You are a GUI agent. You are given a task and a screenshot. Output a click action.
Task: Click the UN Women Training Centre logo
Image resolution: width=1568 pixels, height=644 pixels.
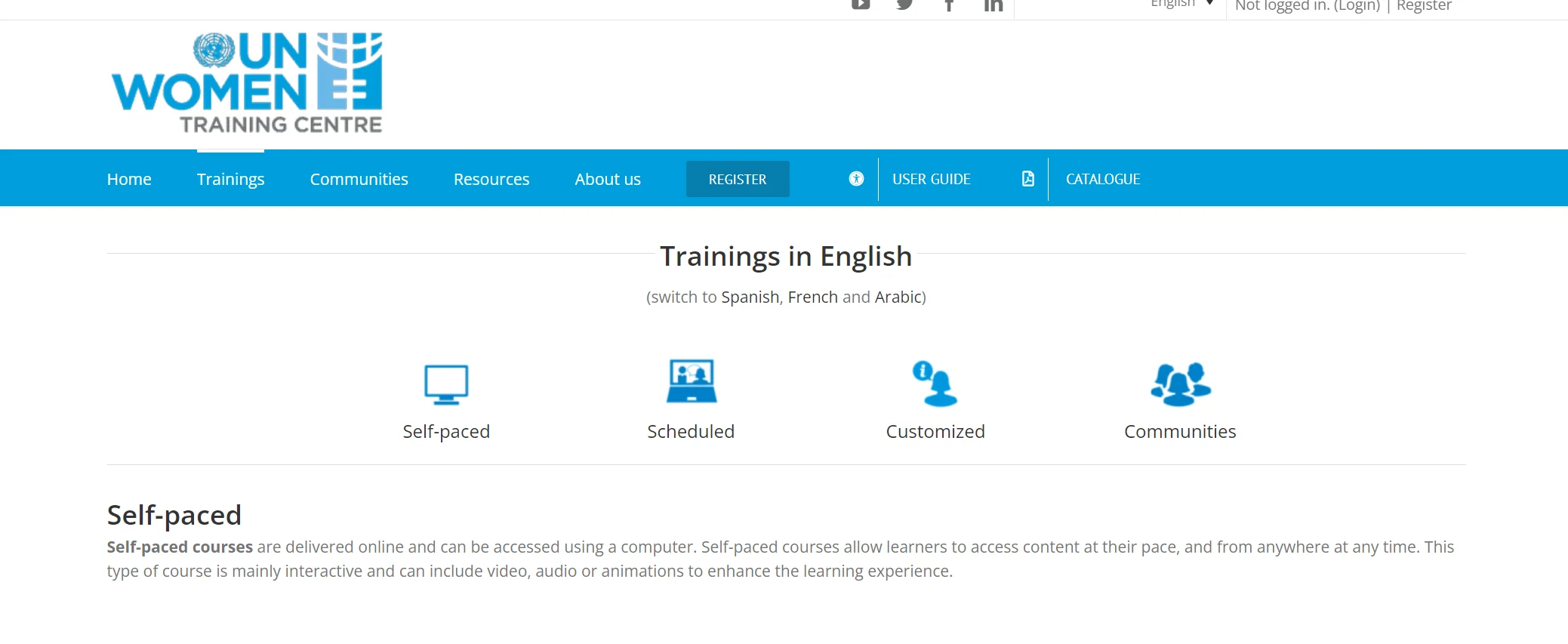pyautogui.click(x=248, y=83)
